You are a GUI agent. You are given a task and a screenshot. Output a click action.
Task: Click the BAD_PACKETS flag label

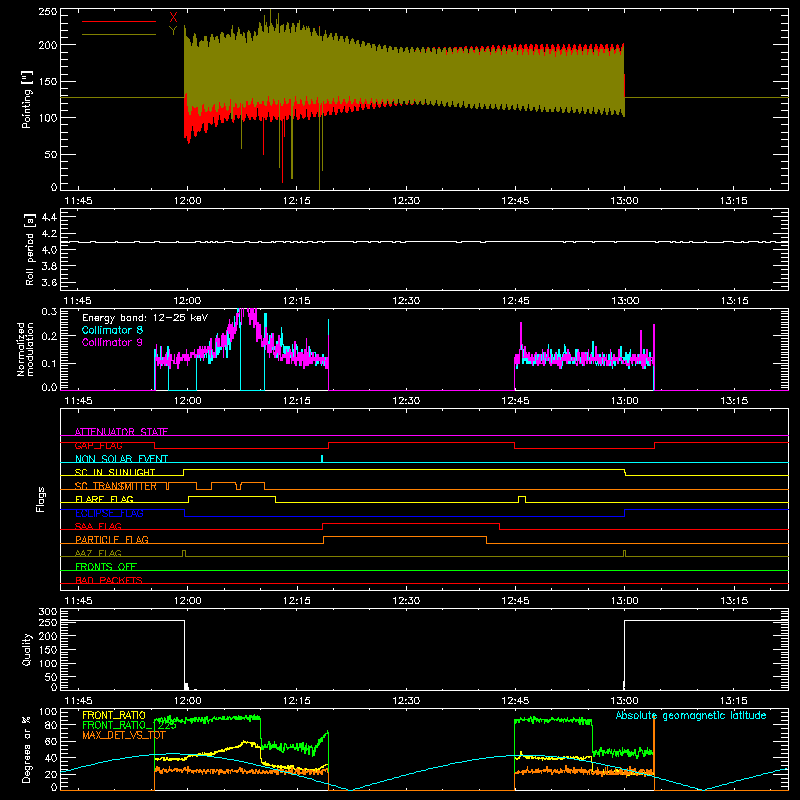pos(109,580)
